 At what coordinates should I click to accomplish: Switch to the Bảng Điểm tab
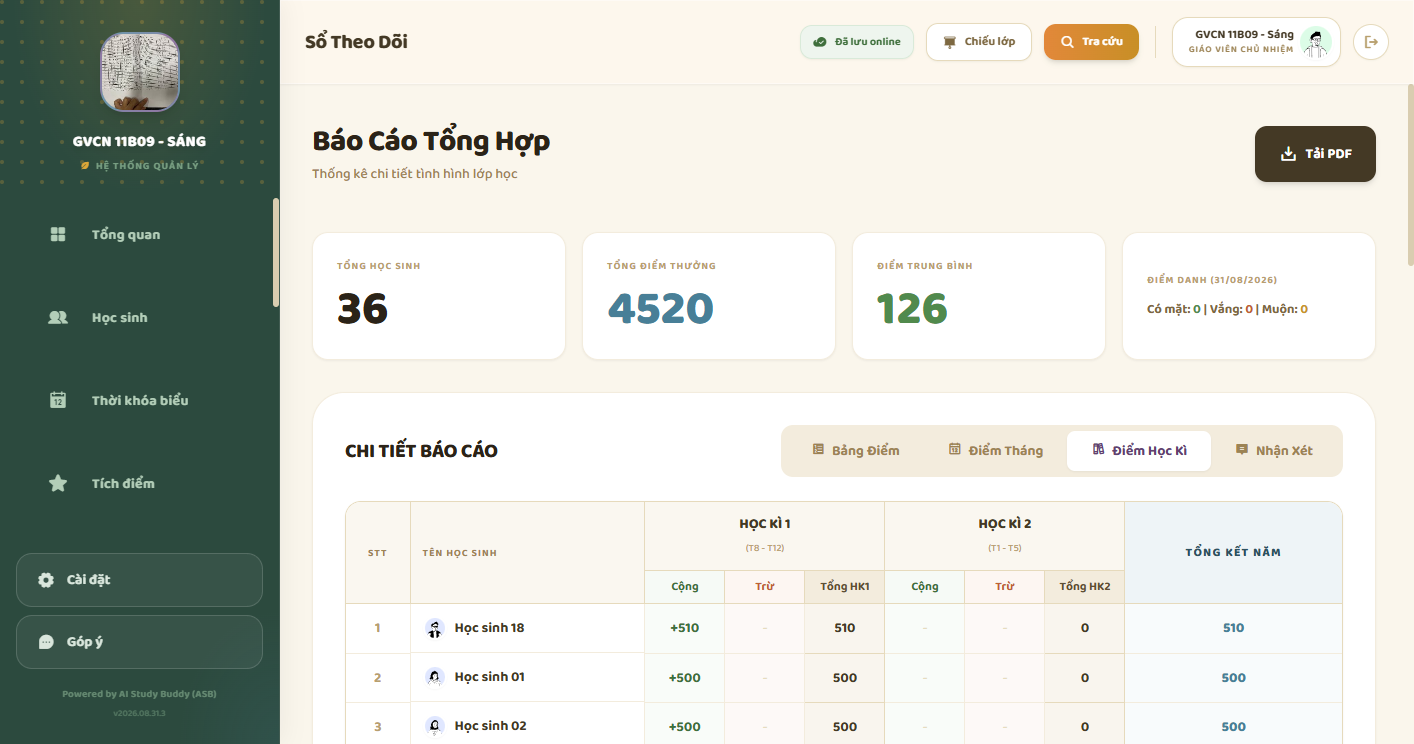pyautogui.click(x=855, y=451)
